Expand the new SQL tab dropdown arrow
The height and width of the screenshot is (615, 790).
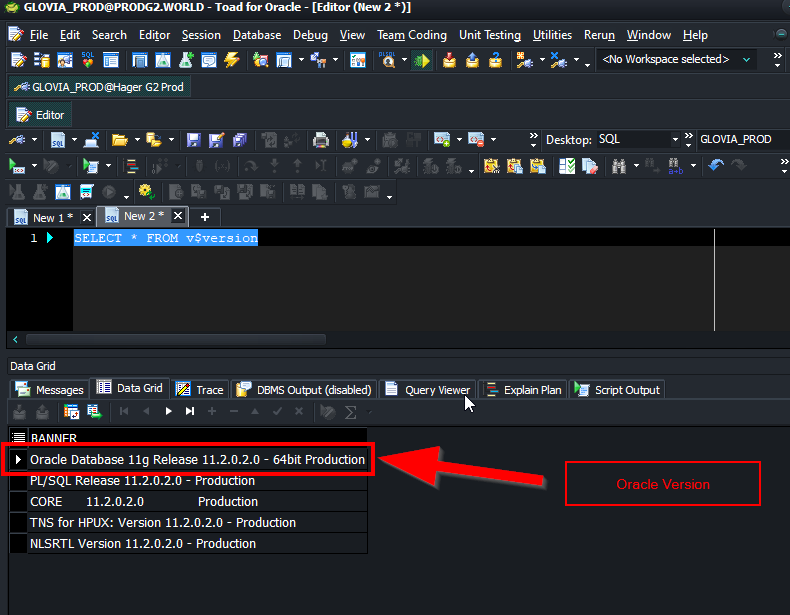tap(75, 140)
